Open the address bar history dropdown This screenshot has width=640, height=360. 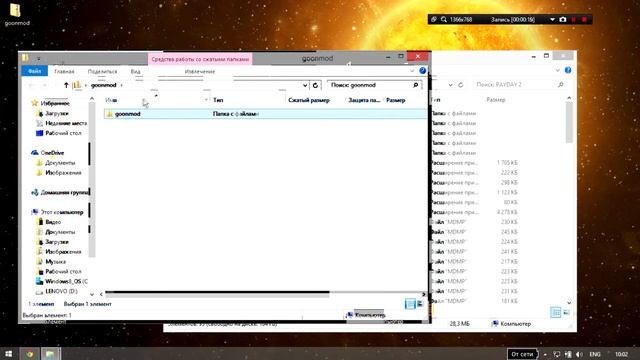click(x=305, y=85)
